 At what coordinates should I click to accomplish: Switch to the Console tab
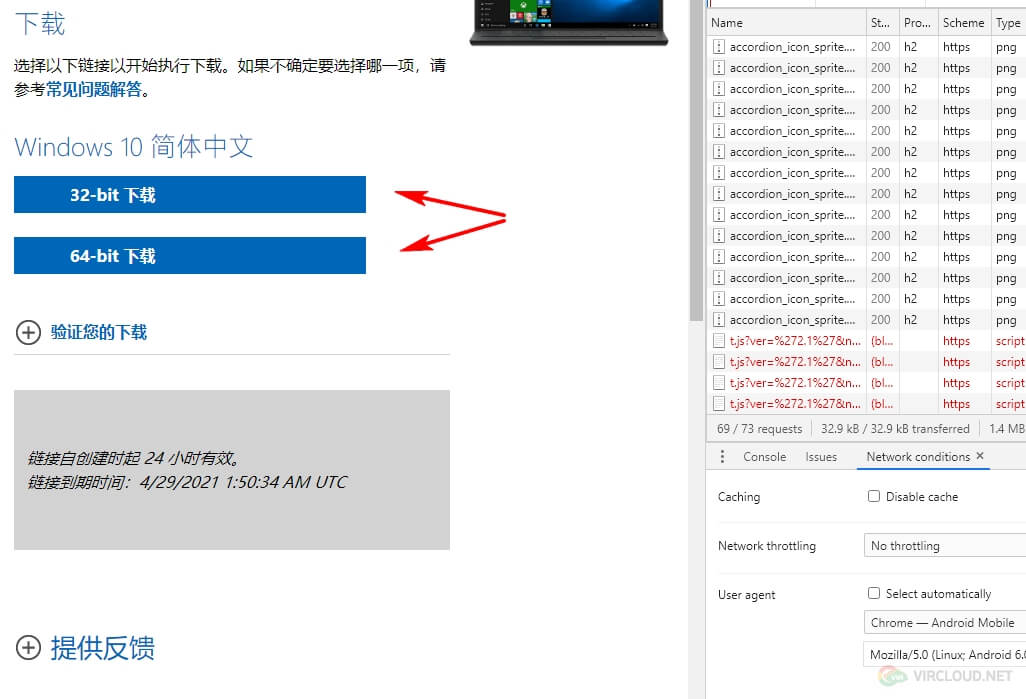point(764,457)
